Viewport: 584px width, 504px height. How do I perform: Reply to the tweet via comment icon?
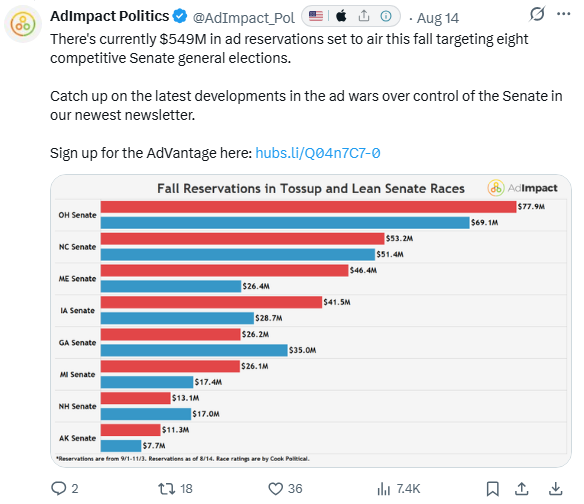58,488
